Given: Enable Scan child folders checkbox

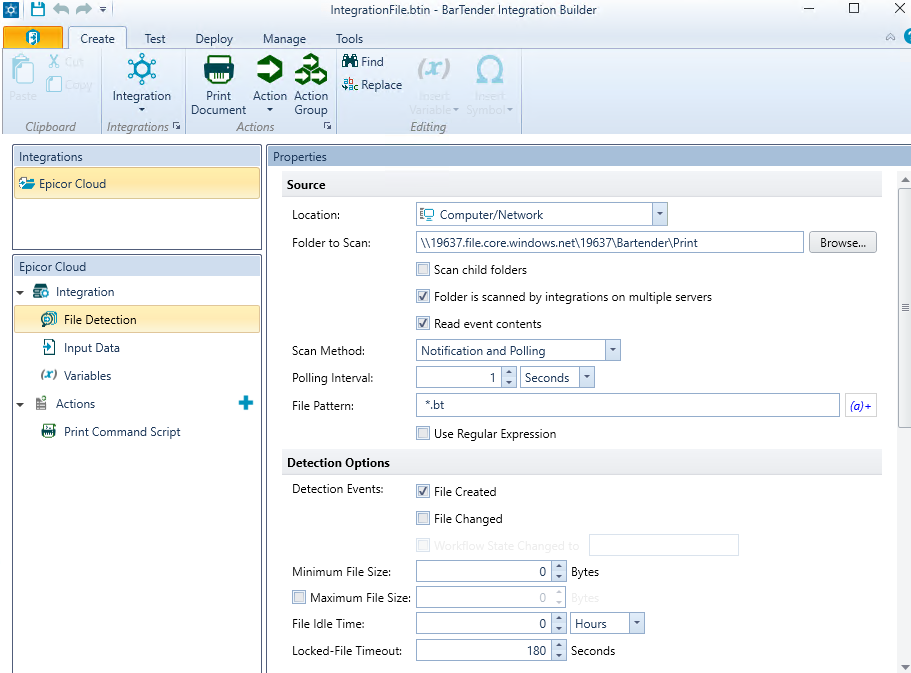Looking at the screenshot, I should [423, 270].
